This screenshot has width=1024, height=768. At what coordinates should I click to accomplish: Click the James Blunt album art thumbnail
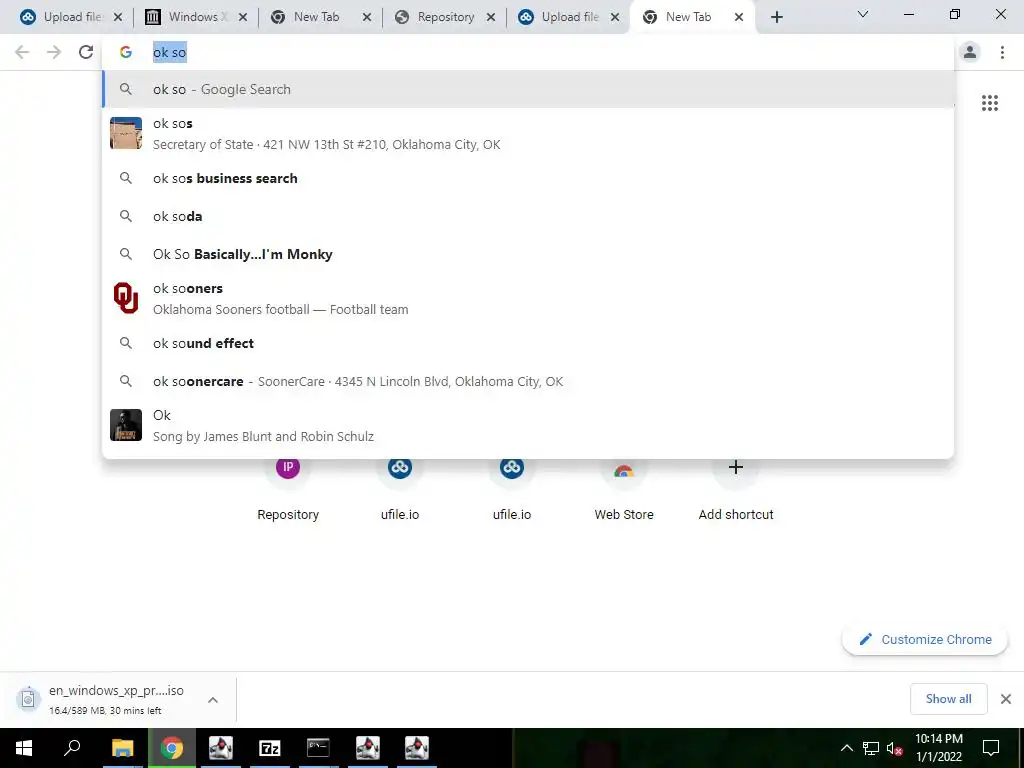pyautogui.click(x=126, y=425)
